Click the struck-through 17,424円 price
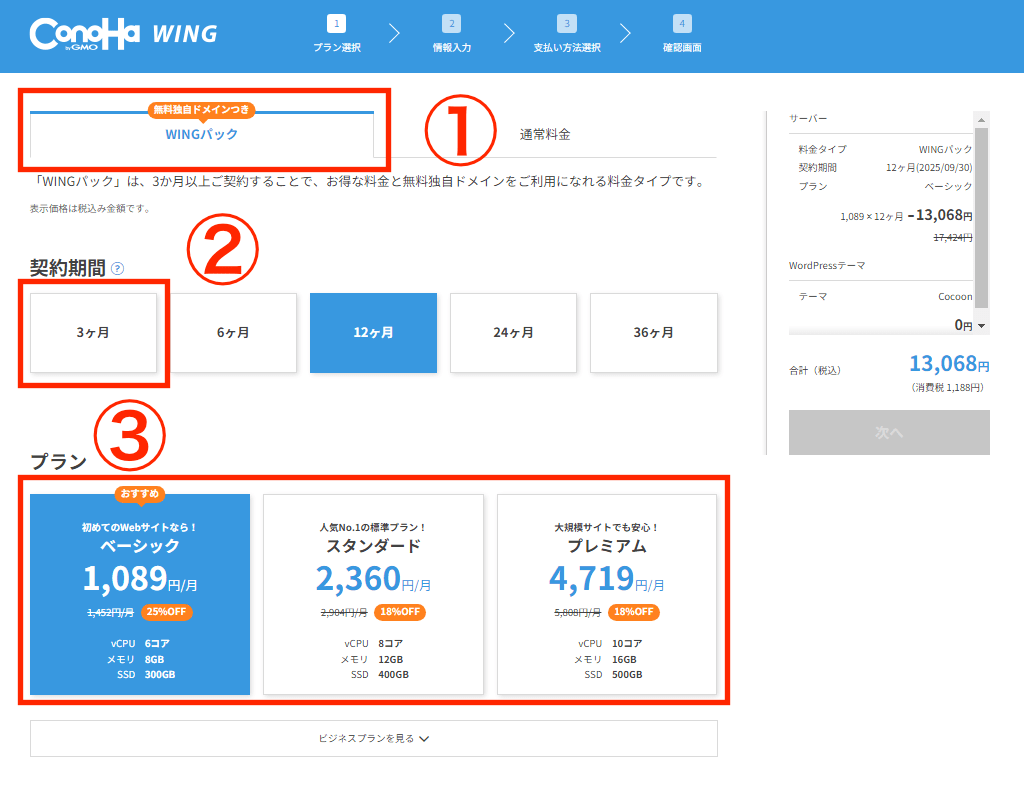 pyautogui.click(x=953, y=238)
